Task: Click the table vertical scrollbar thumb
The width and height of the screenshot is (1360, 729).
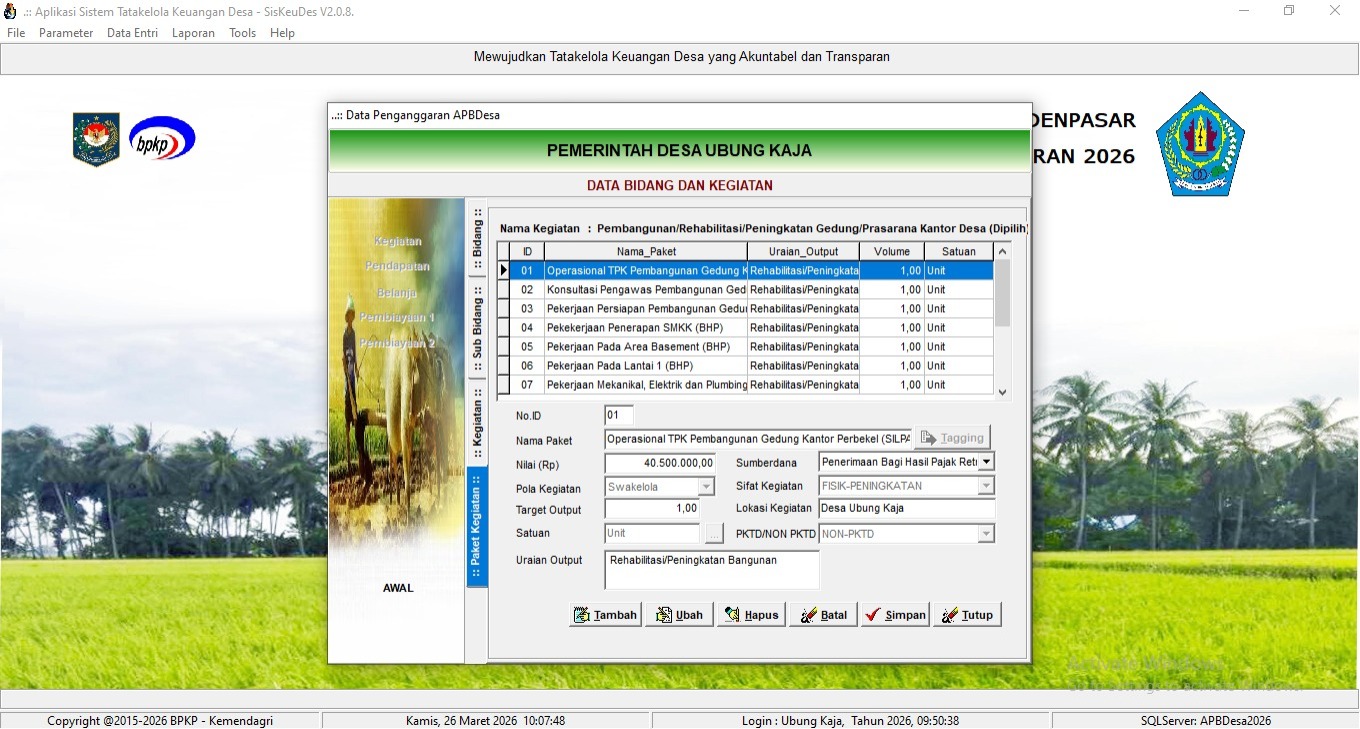Action: 1003,293
